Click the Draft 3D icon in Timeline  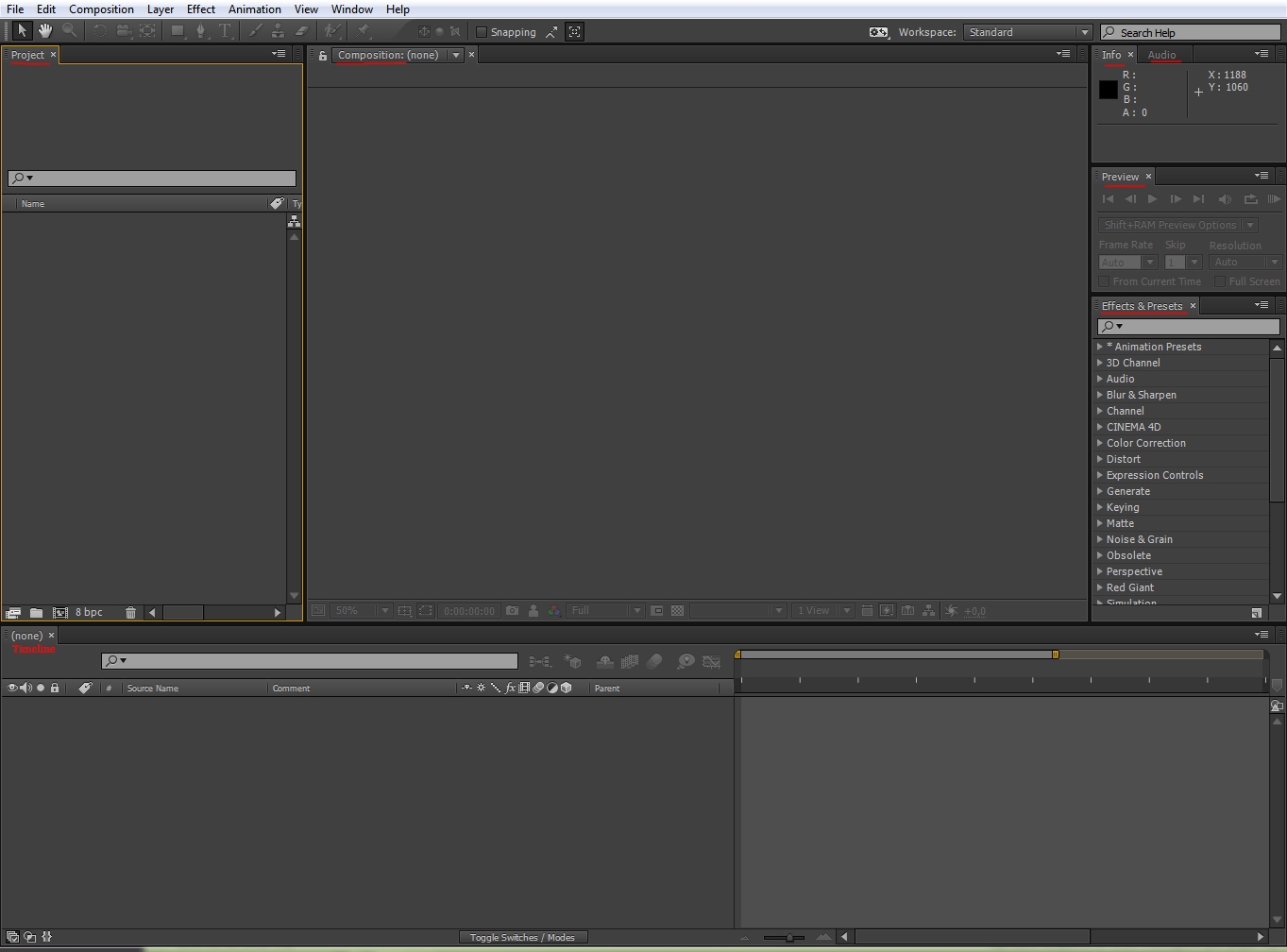click(x=572, y=662)
